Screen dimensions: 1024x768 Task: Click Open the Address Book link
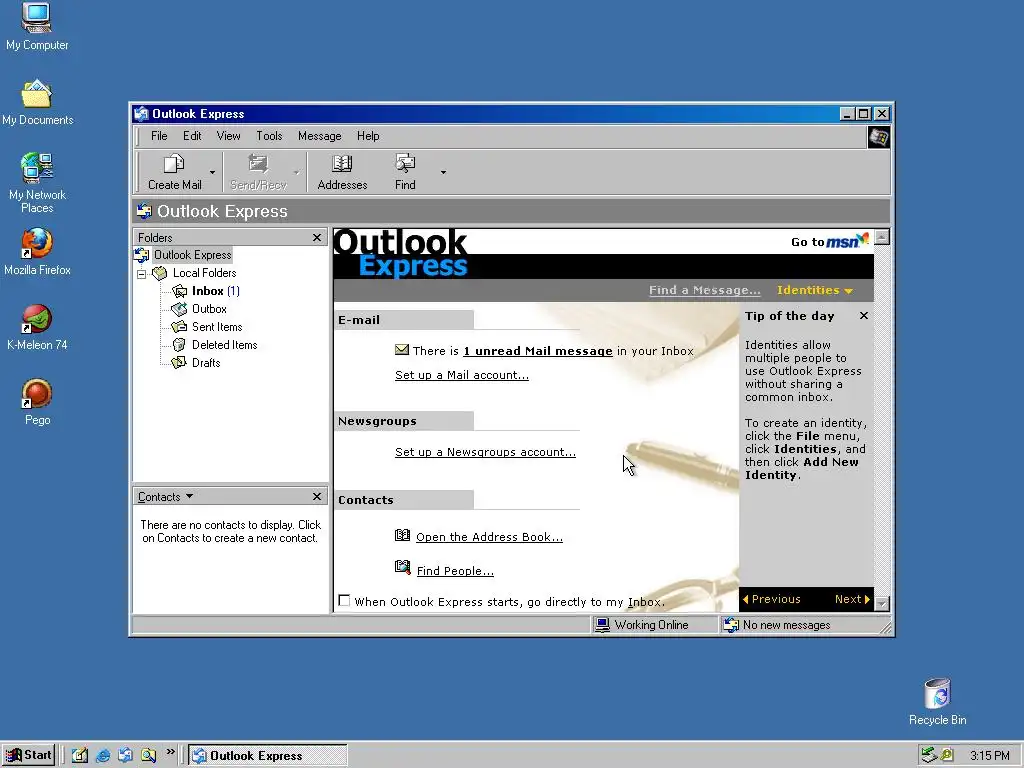(x=489, y=537)
